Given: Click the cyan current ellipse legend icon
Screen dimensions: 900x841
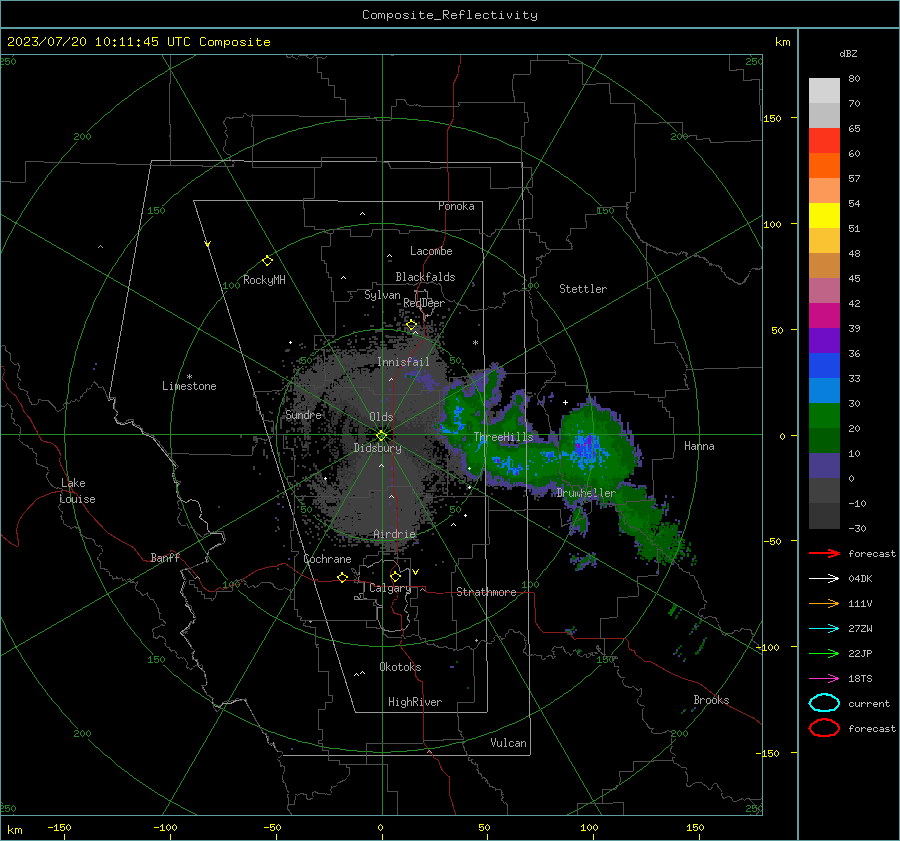Looking at the screenshot, I should 824,703.
